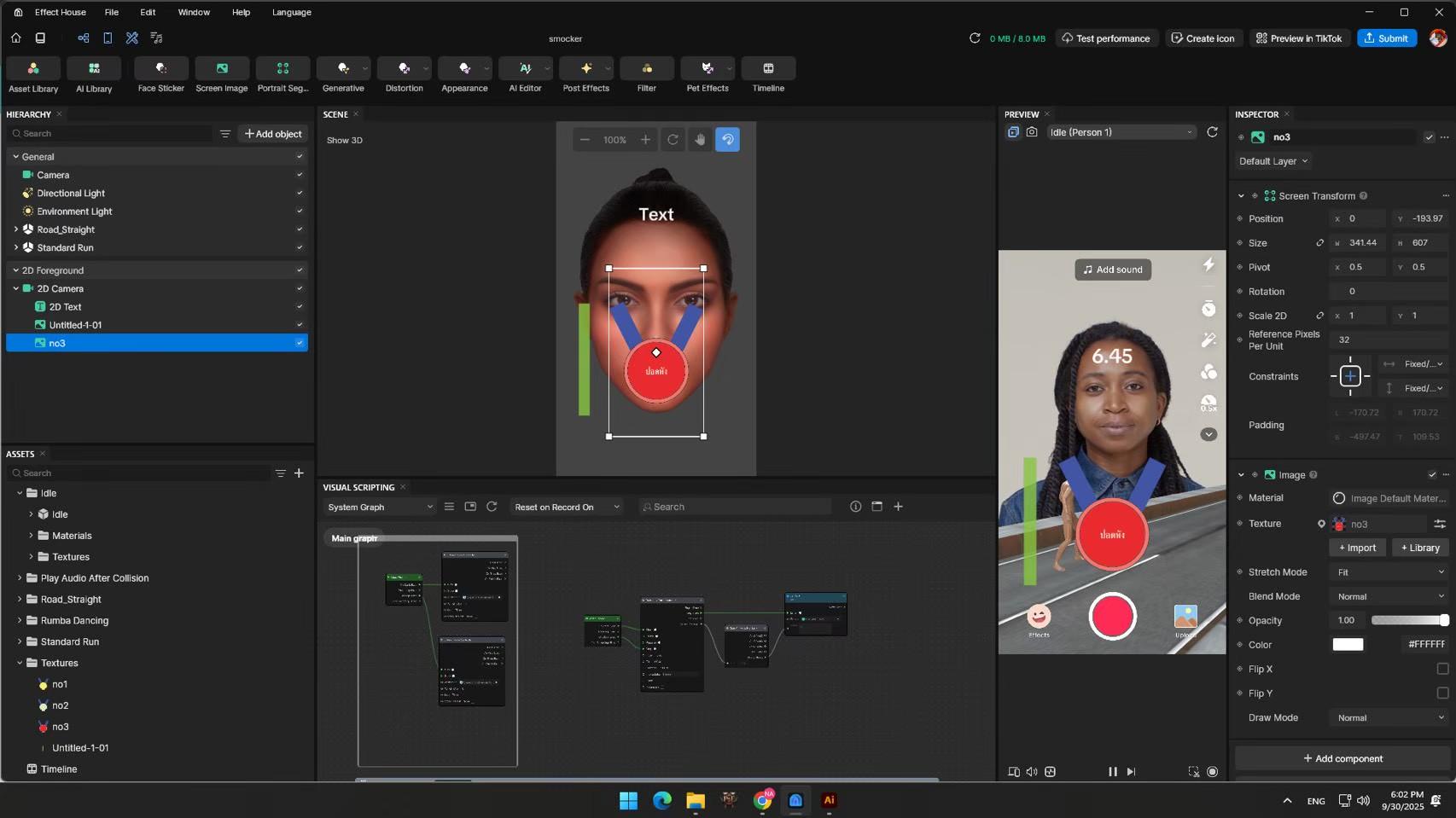
Task: Click the zoom in plus icon in Scene
Action: pos(645,140)
